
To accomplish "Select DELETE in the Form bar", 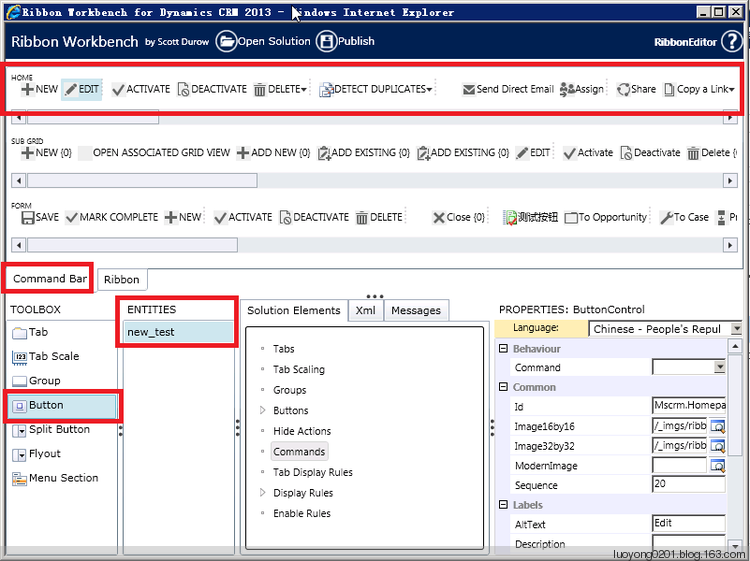I will 379,218.
